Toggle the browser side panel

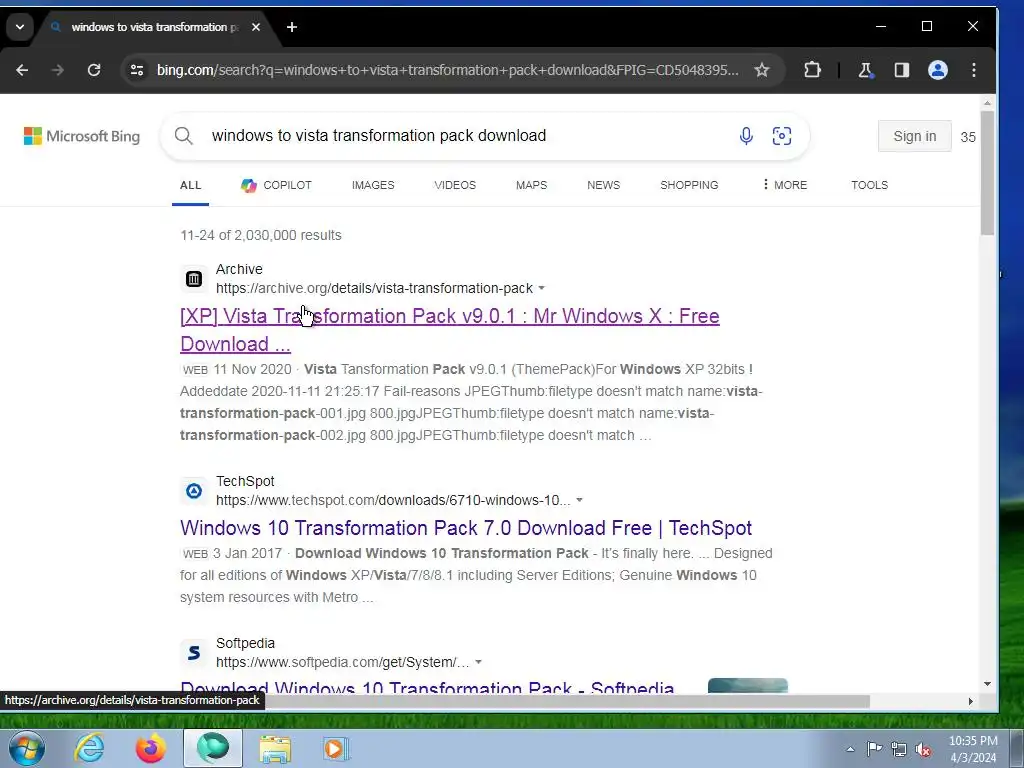click(x=902, y=70)
